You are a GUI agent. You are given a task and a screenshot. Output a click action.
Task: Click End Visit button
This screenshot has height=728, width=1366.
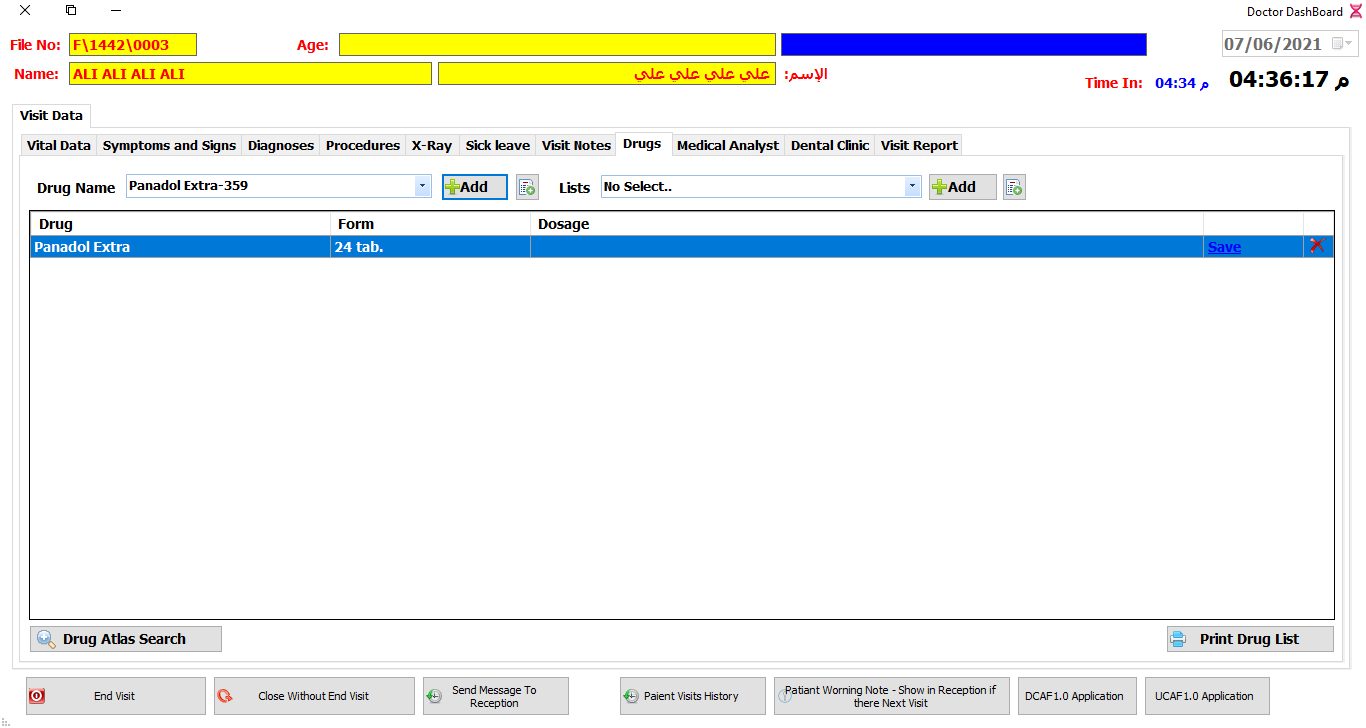coord(115,696)
